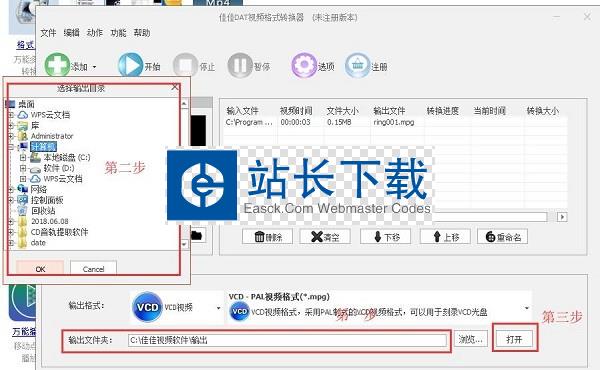
Task: Click the green Add (添加) icon
Action: 57,64
